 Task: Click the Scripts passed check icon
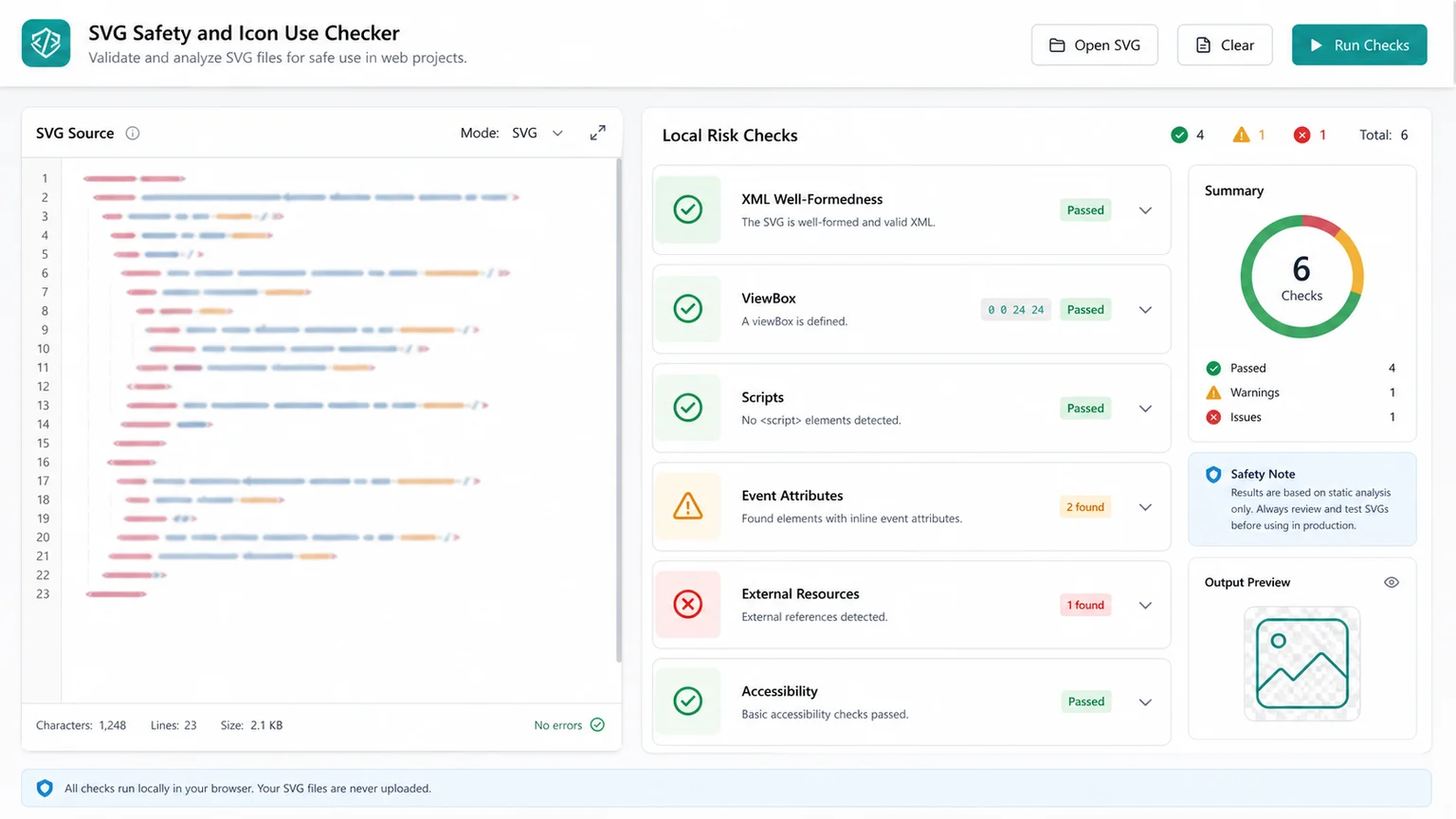(x=687, y=408)
